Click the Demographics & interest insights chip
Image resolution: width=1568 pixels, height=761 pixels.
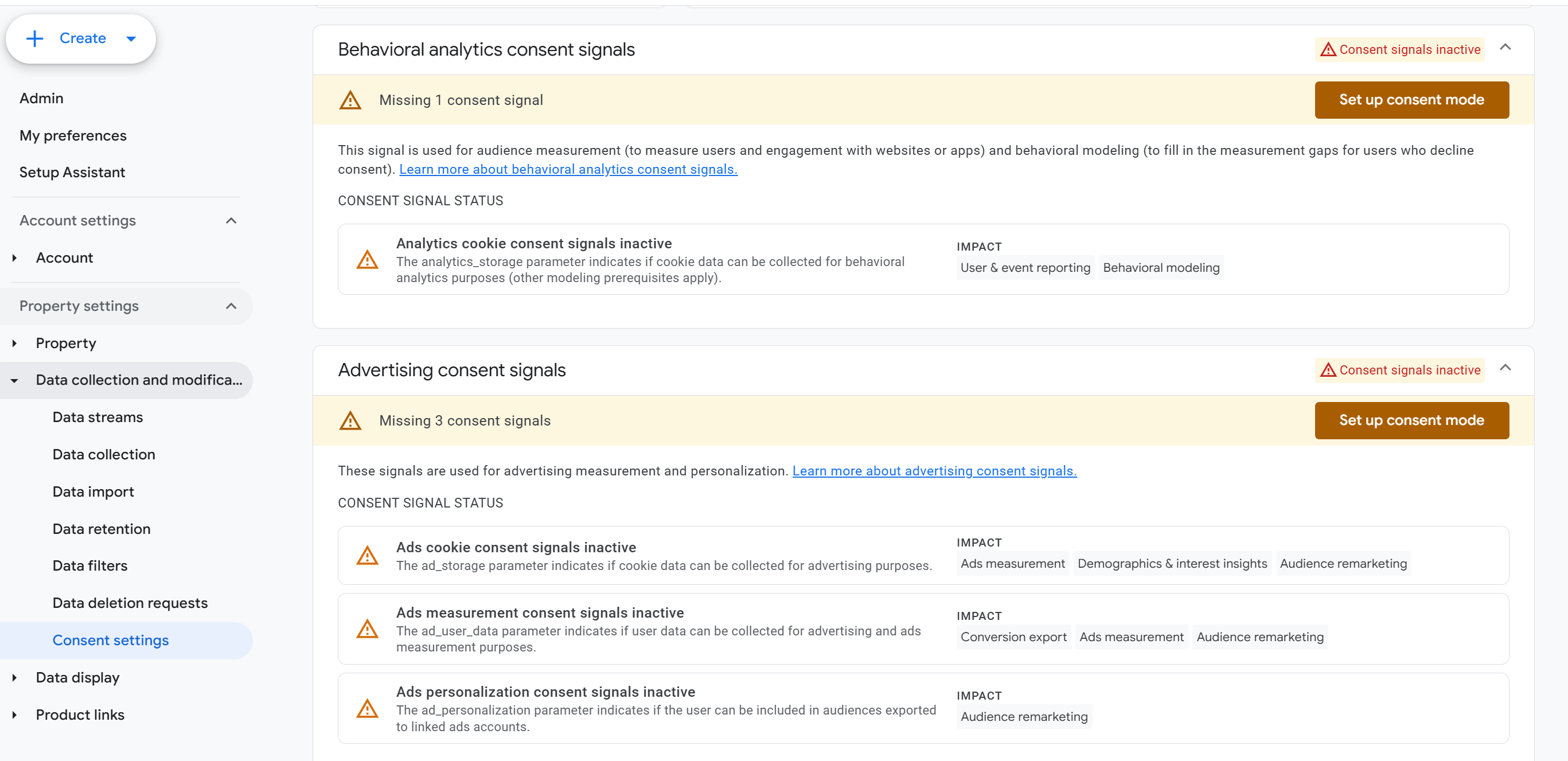[1172, 563]
